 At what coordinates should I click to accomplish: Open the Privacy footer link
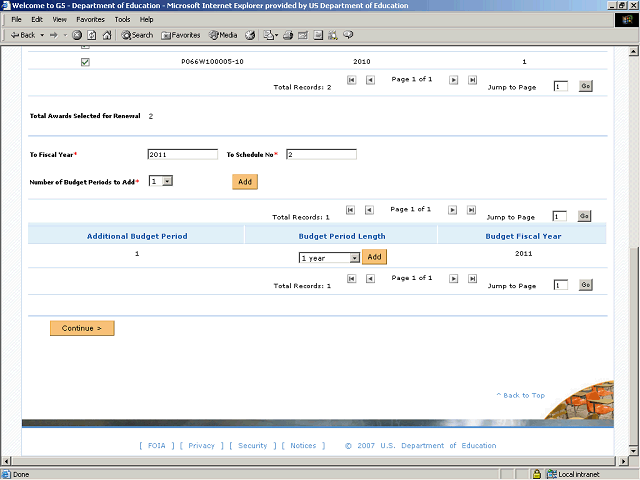tap(201, 445)
